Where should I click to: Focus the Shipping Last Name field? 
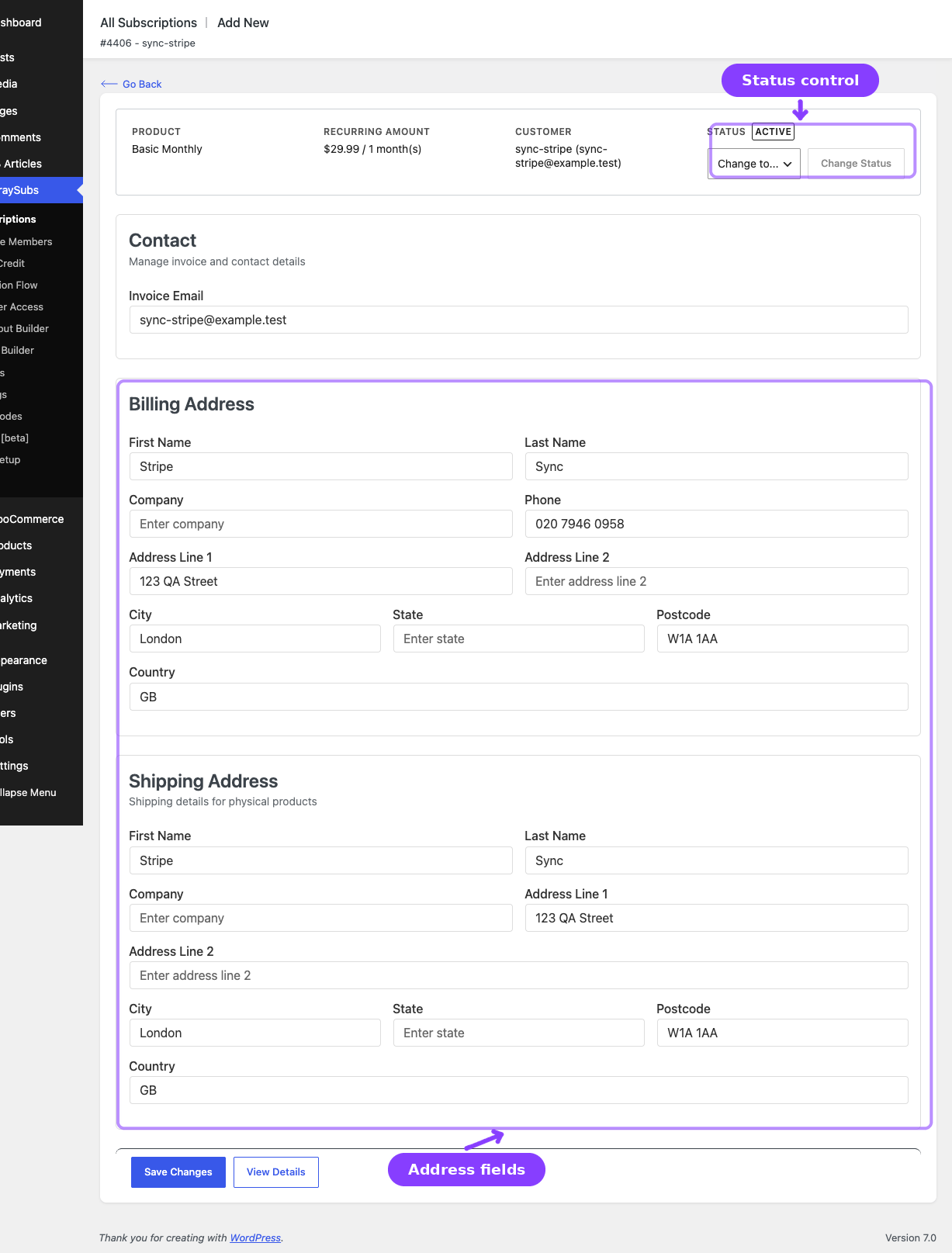click(716, 860)
